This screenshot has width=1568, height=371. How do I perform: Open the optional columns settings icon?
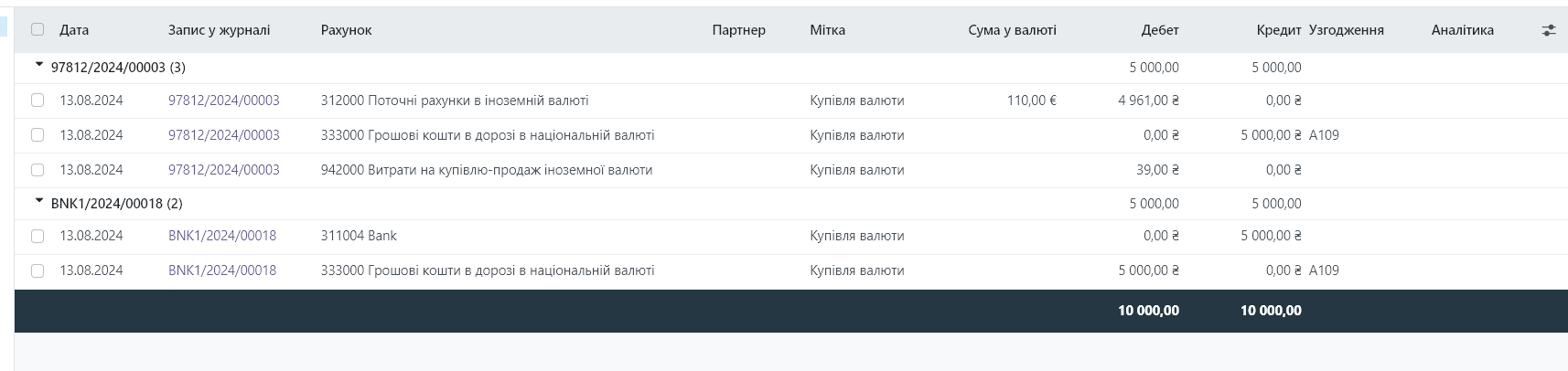point(1549,30)
